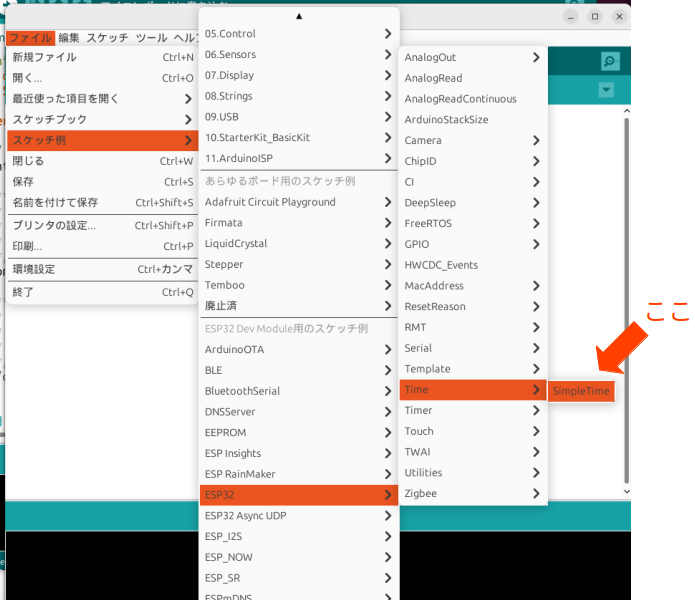Click the scroll-up triangle atop the examples menu
This screenshot has height=600, width=695.
click(x=299, y=16)
